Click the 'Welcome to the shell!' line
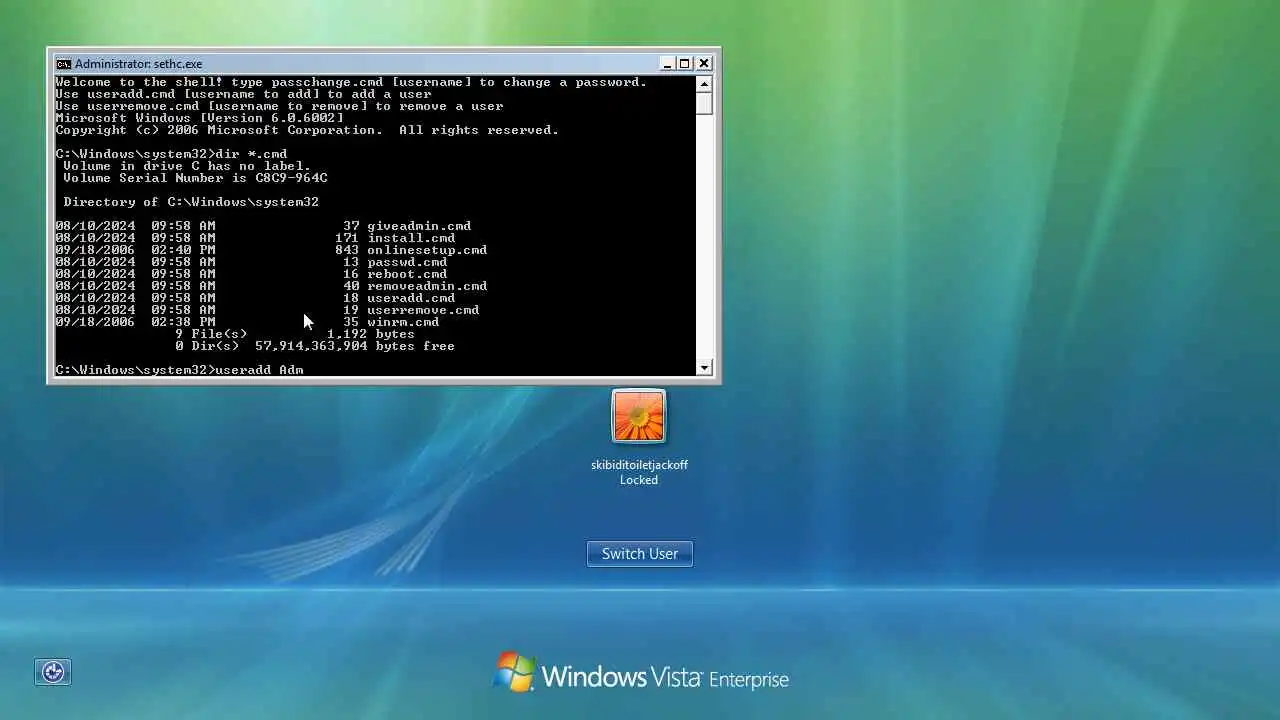Screen dimensions: 1280x720 pyautogui.click(x=351, y=82)
